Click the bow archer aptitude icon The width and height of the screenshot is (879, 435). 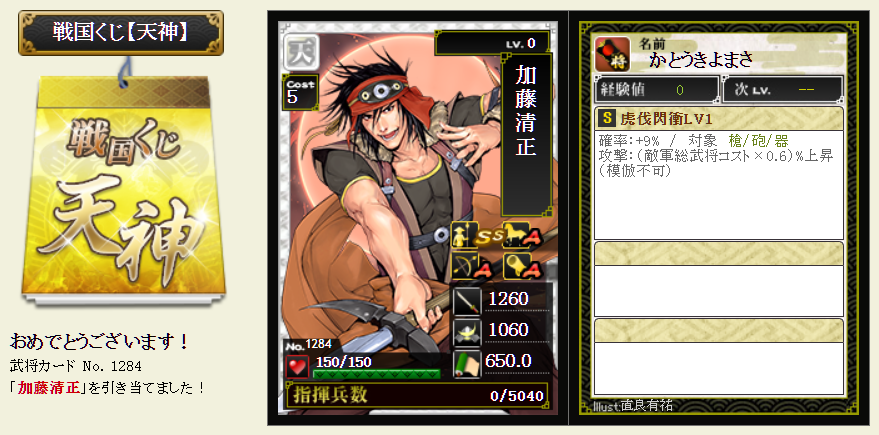tap(465, 266)
